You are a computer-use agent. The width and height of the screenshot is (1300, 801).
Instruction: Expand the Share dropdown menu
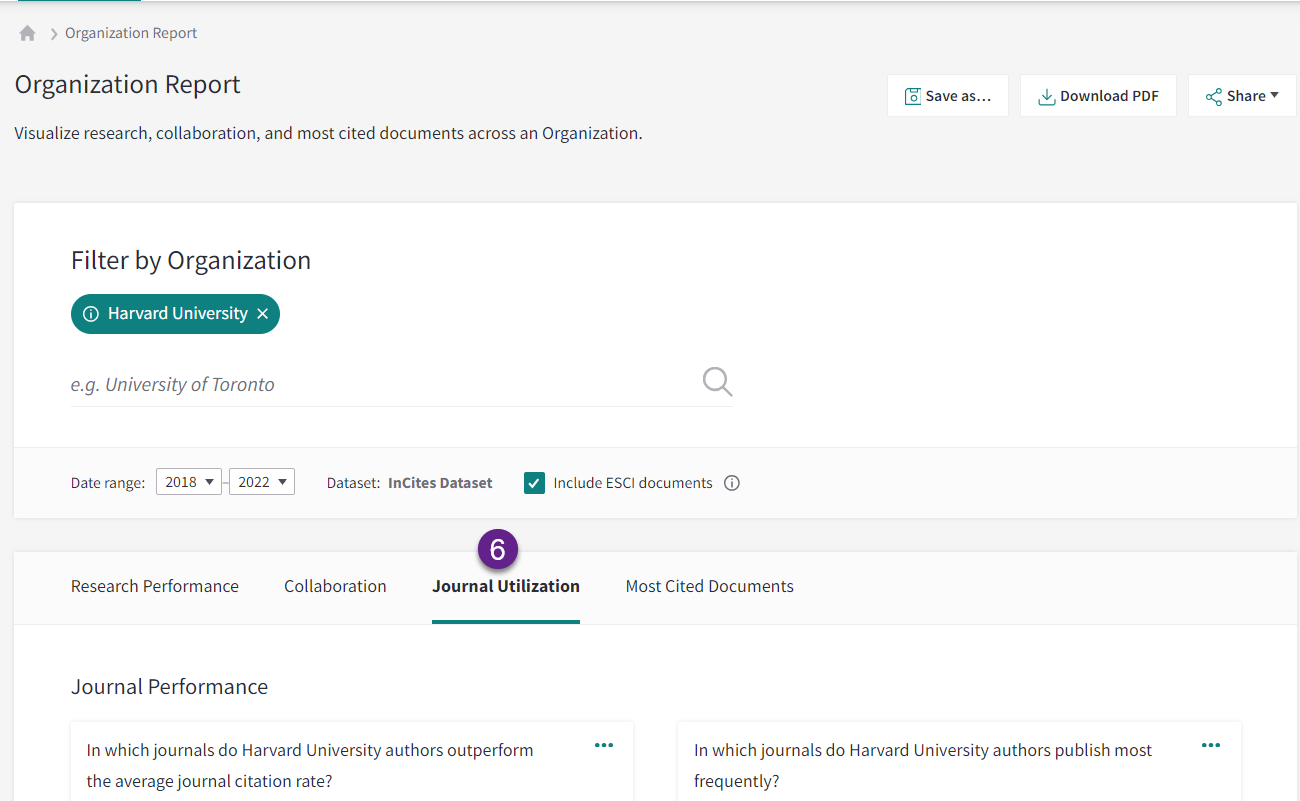click(1242, 96)
